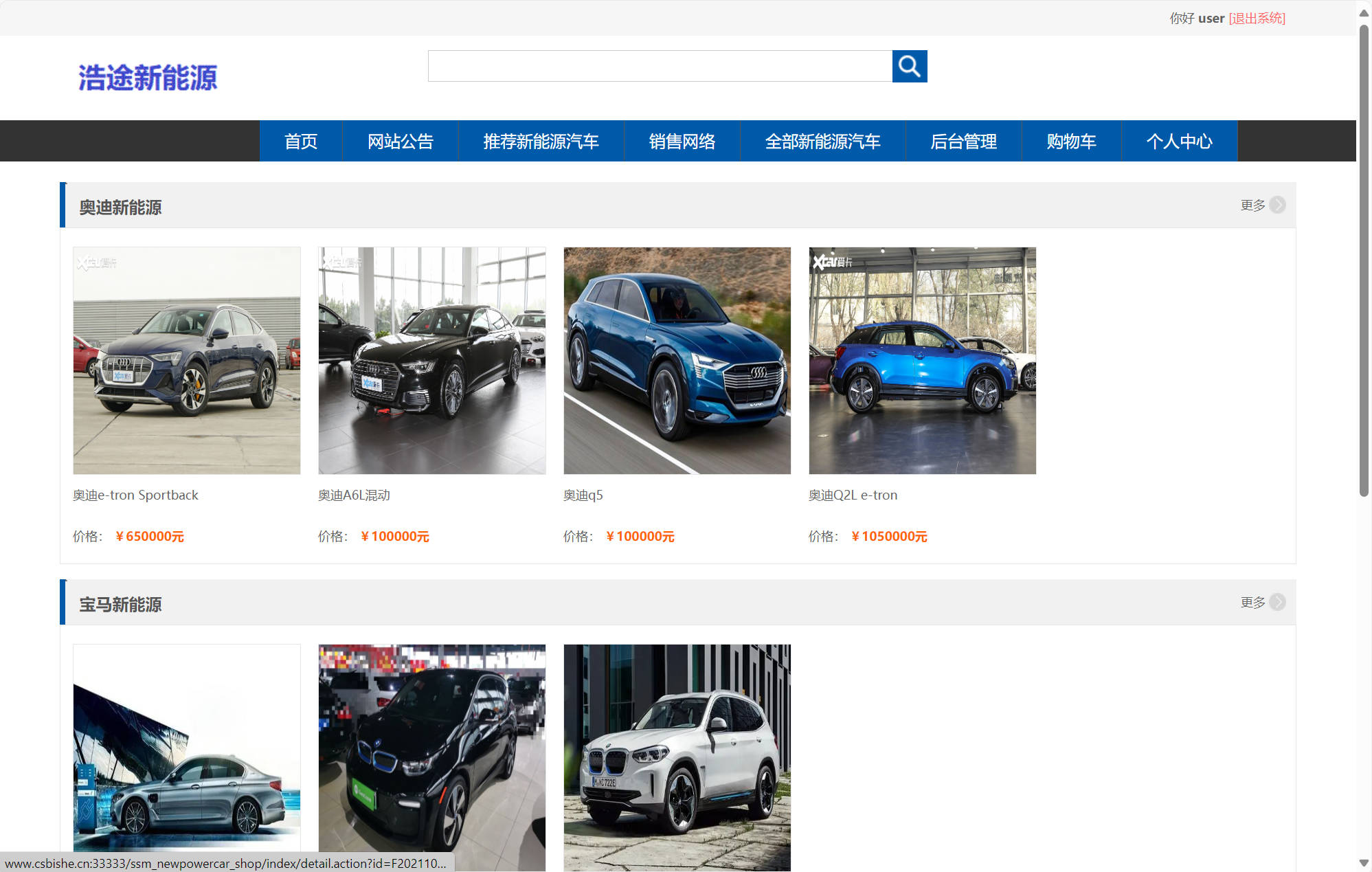Open 个人中心 from the navigation
The height and width of the screenshot is (872, 1372).
pos(1179,141)
